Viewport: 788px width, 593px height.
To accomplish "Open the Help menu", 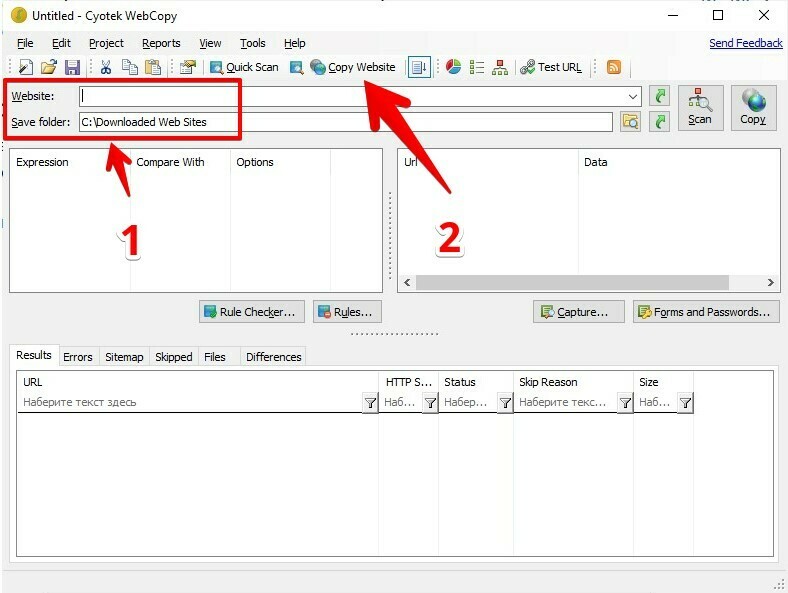I will (x=294, y=43).
